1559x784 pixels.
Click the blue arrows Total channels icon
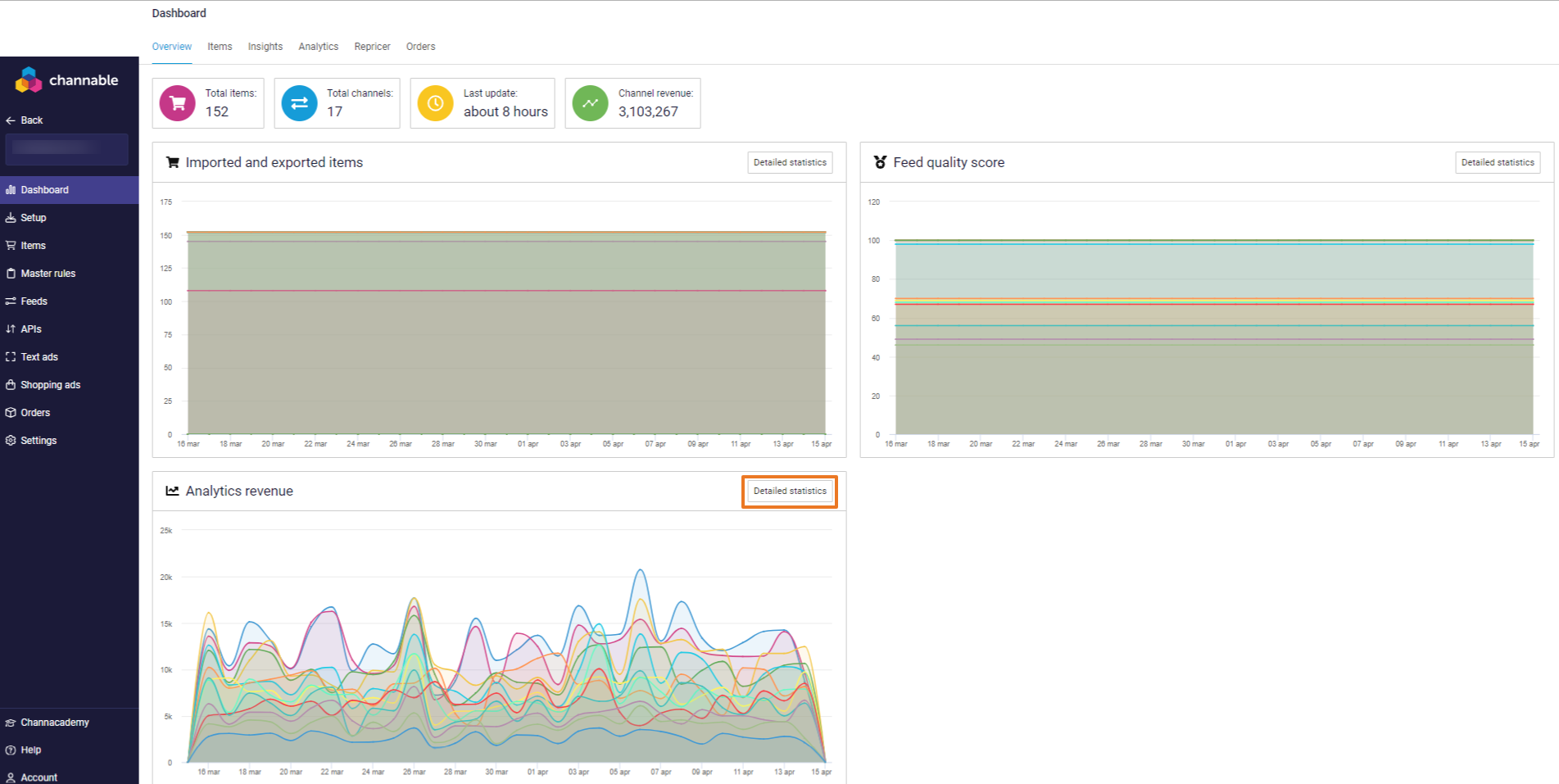(299, 103)
